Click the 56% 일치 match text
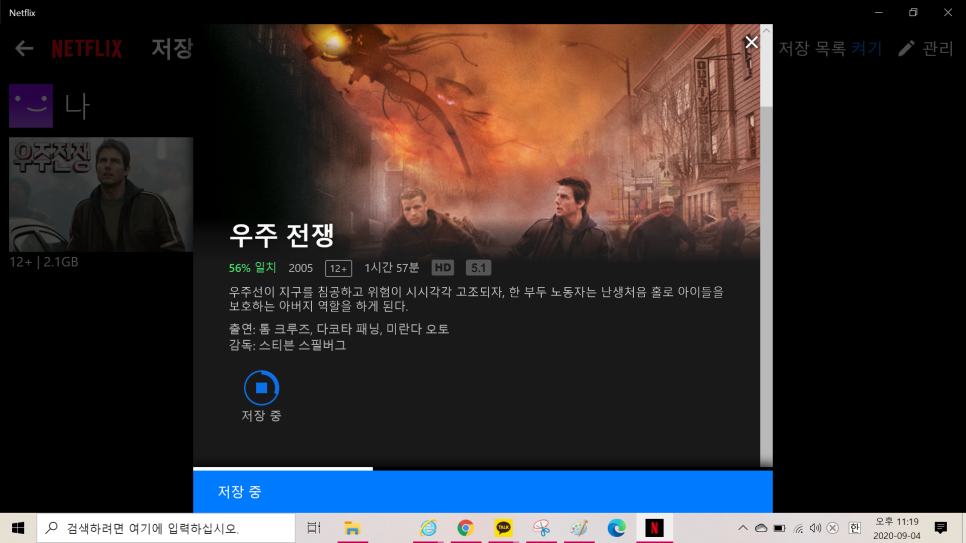 pyautogui.click(x=252, y=267)
